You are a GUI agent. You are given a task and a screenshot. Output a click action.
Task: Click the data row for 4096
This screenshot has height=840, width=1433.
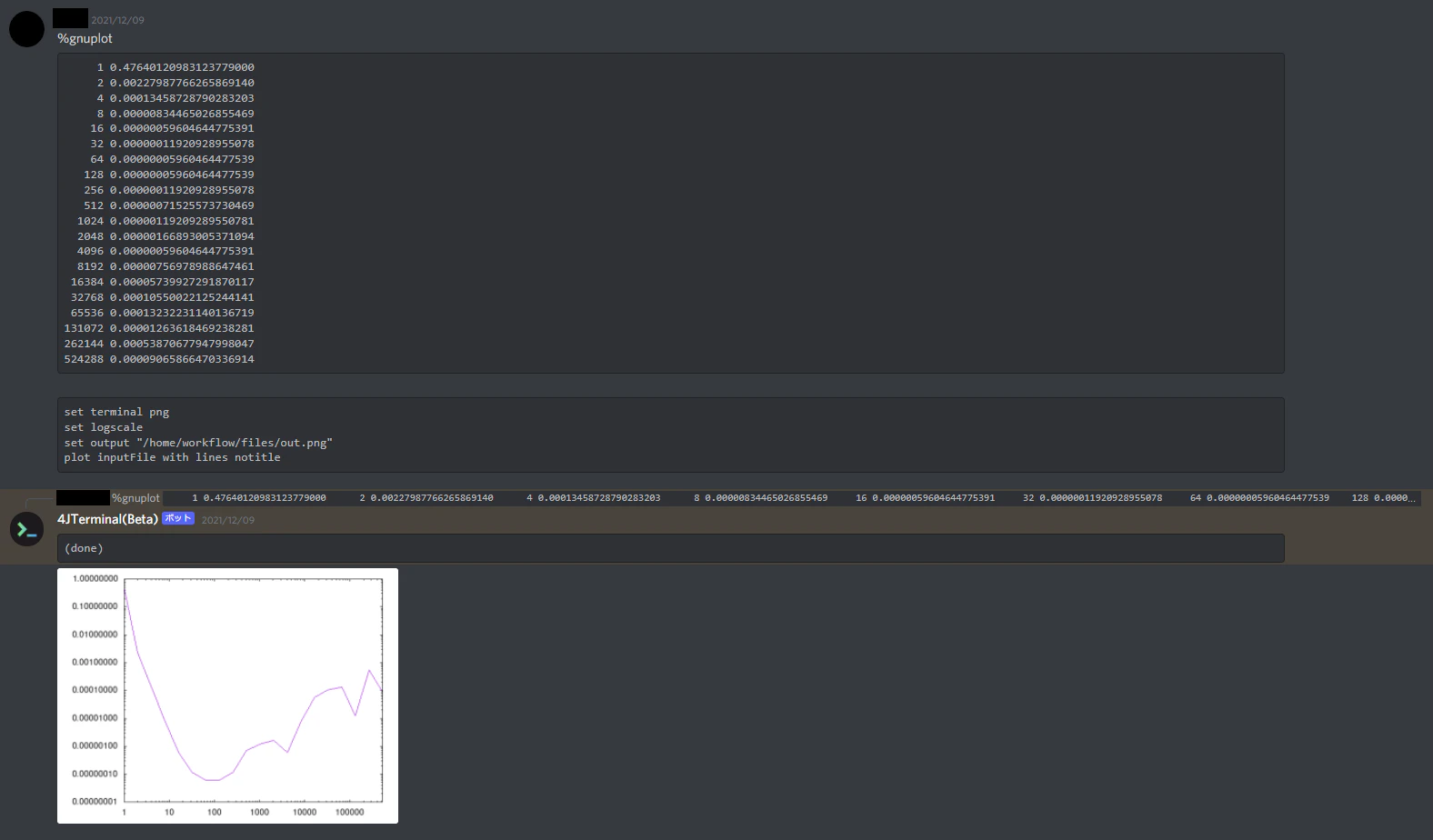(x=165, y=251)
